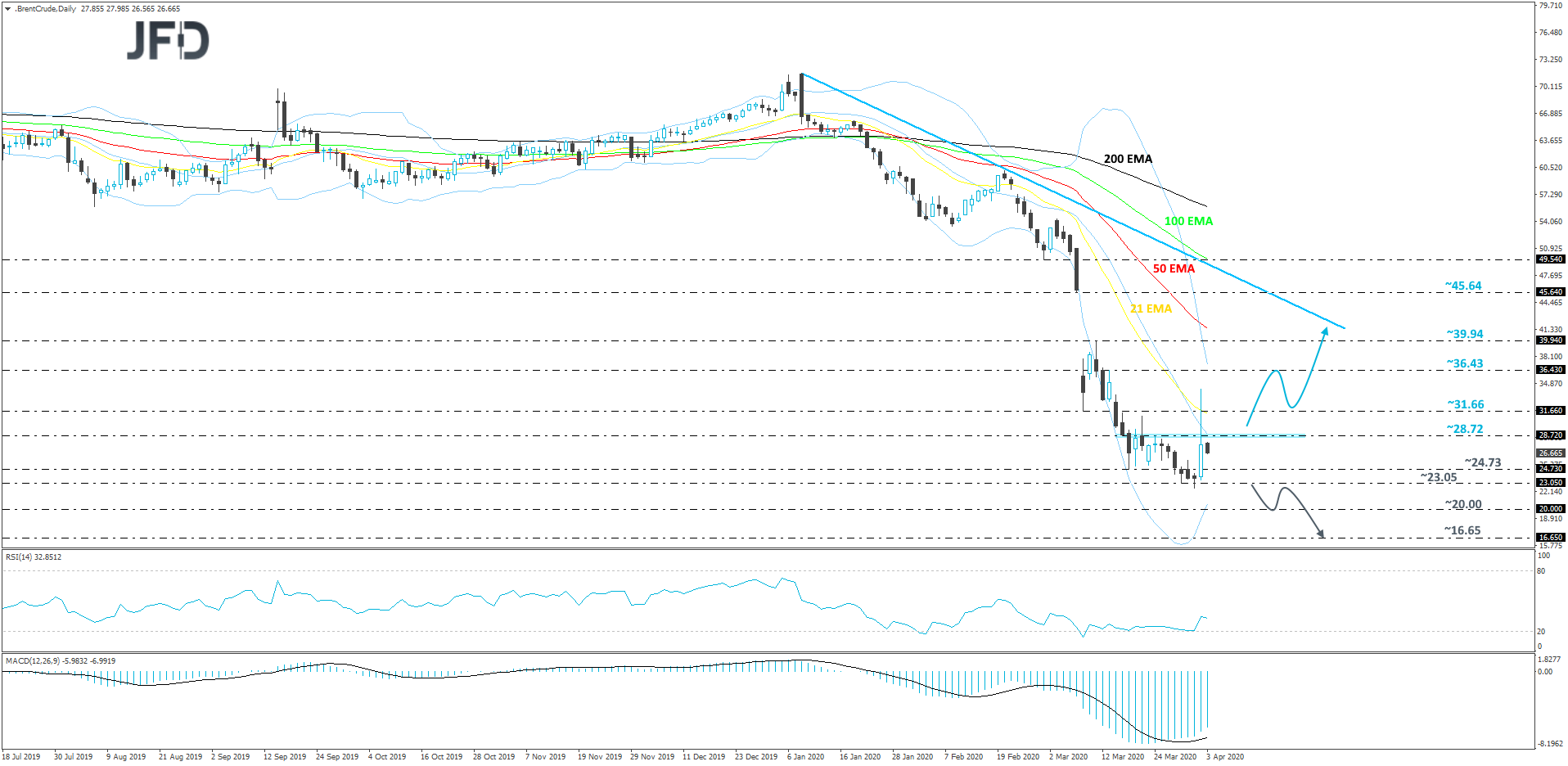Select the 18 Jul 2019 date label
Viewport: 1568px width, 766px height.
(22, 757)
